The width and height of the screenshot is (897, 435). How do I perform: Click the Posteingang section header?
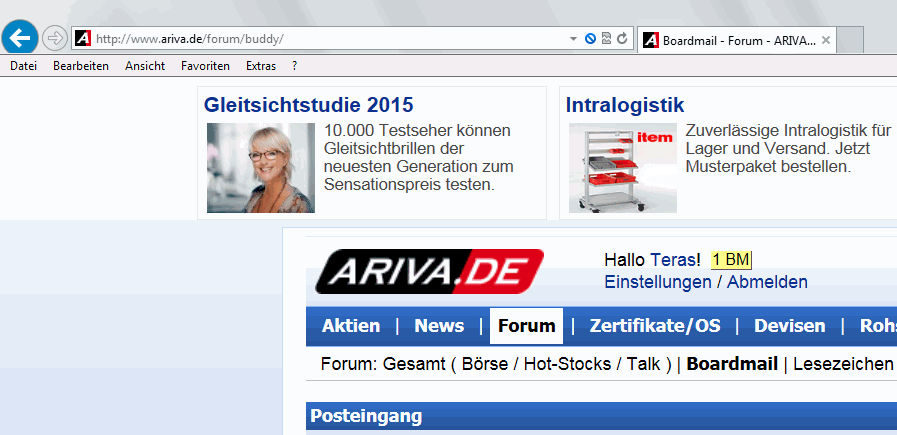(x=601, y=416)
